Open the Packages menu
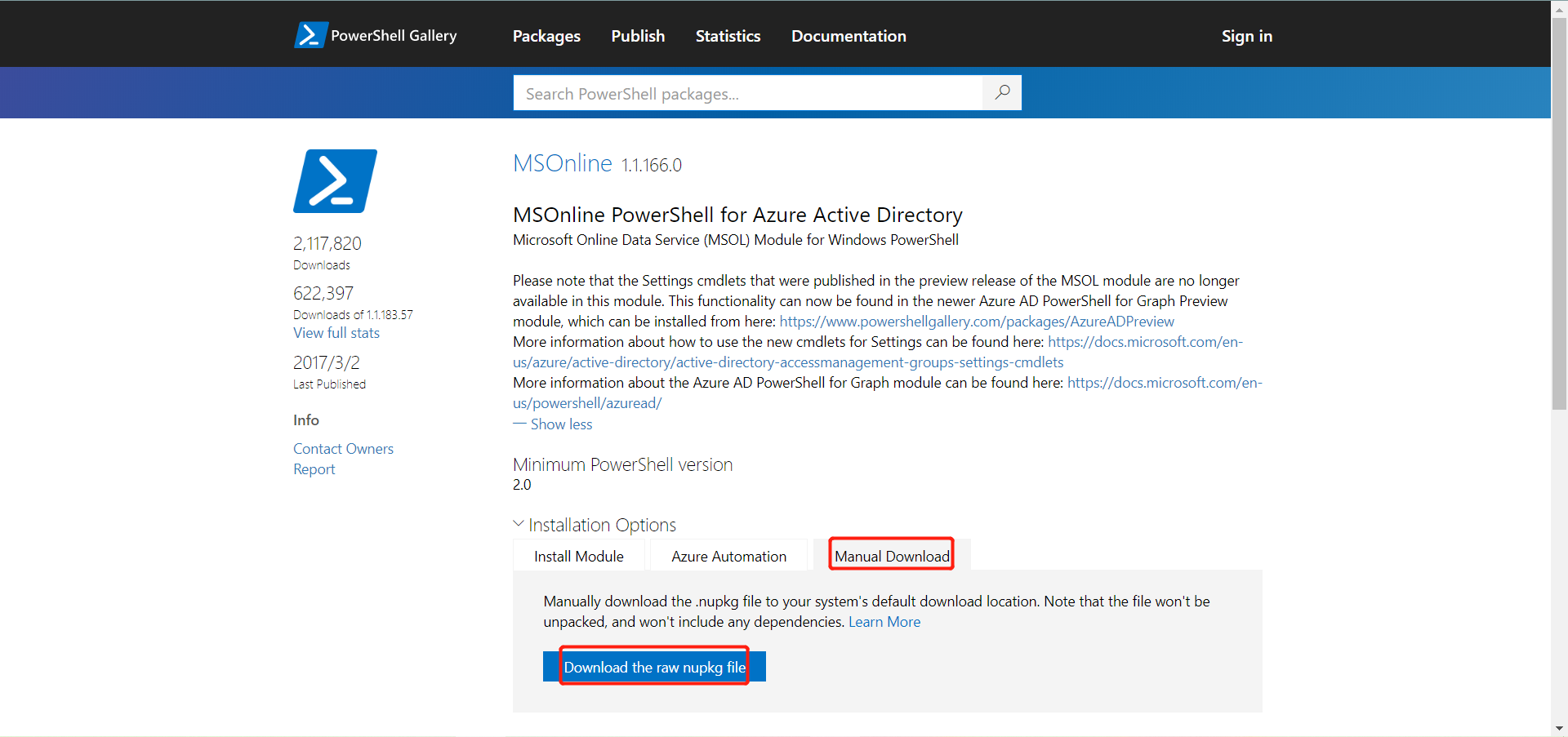 pos(546,36)
